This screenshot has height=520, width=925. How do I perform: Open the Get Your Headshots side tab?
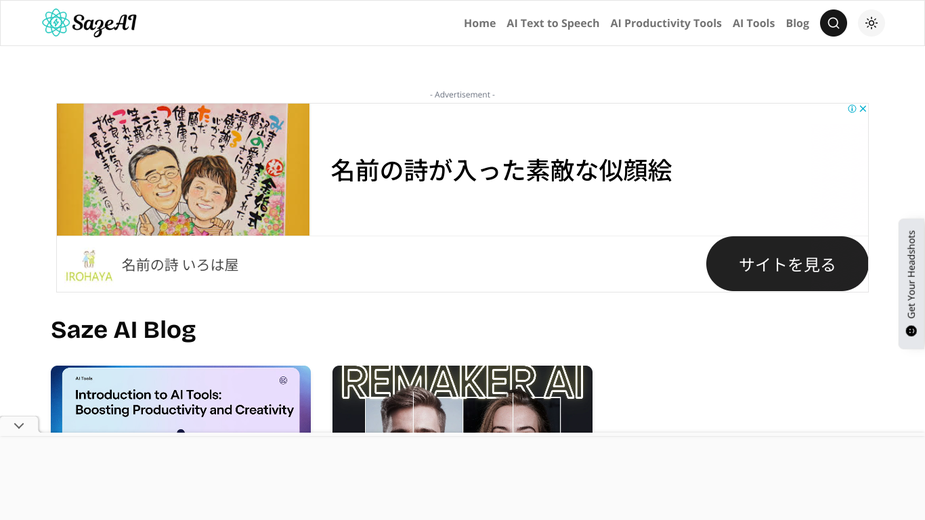tap(911, 283)
